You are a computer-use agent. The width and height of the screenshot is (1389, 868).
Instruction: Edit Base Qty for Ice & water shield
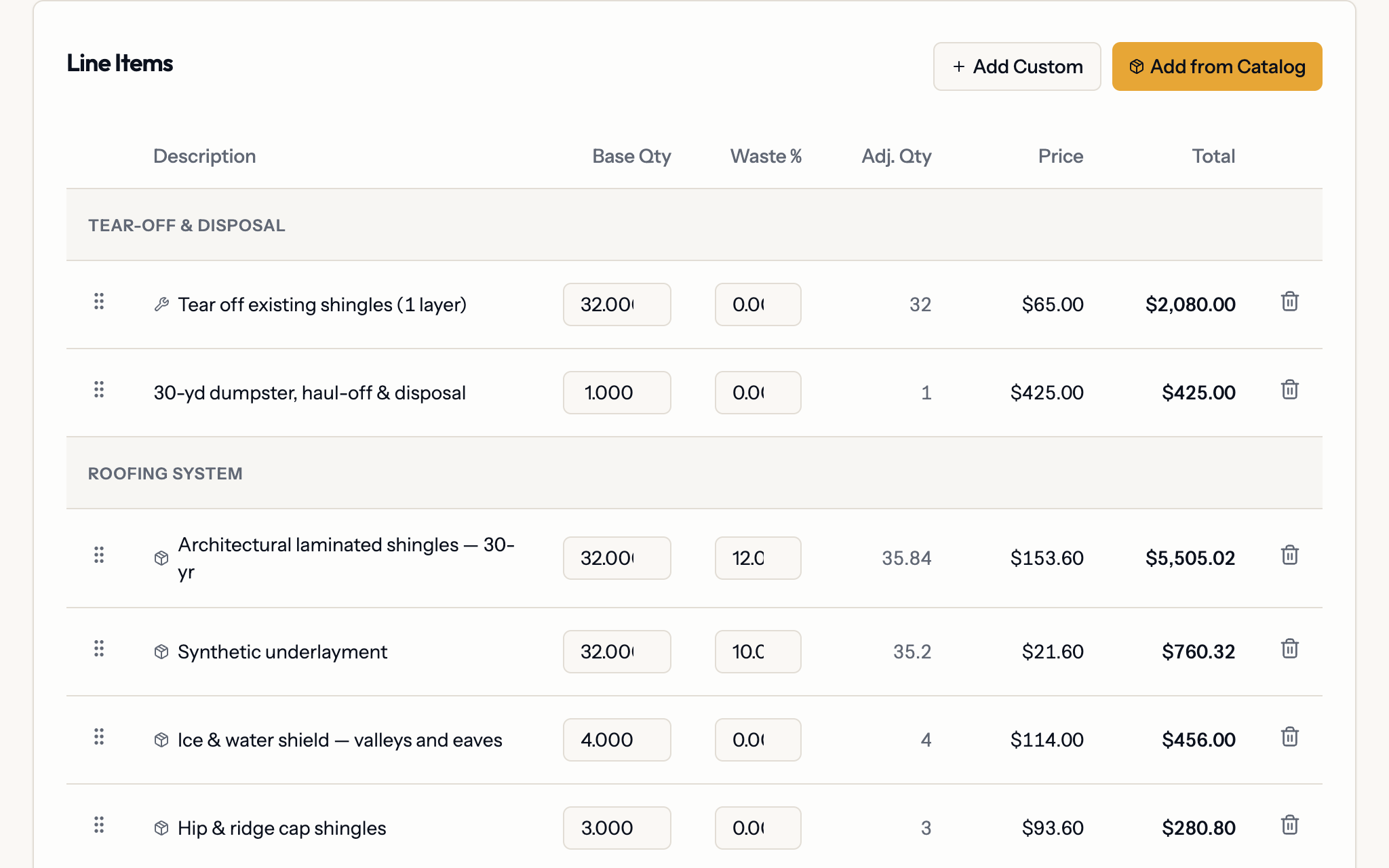[617, 740]
